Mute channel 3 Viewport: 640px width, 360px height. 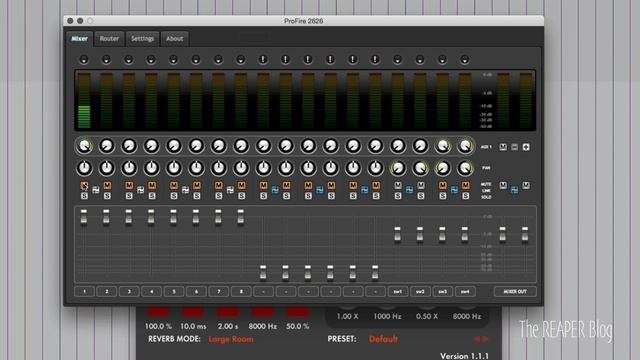(129, 186)
